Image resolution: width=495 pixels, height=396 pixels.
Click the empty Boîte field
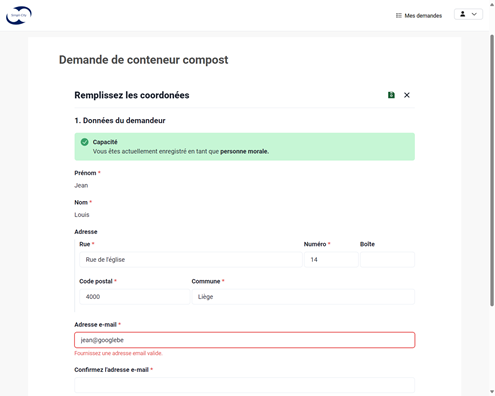point(387,259)
